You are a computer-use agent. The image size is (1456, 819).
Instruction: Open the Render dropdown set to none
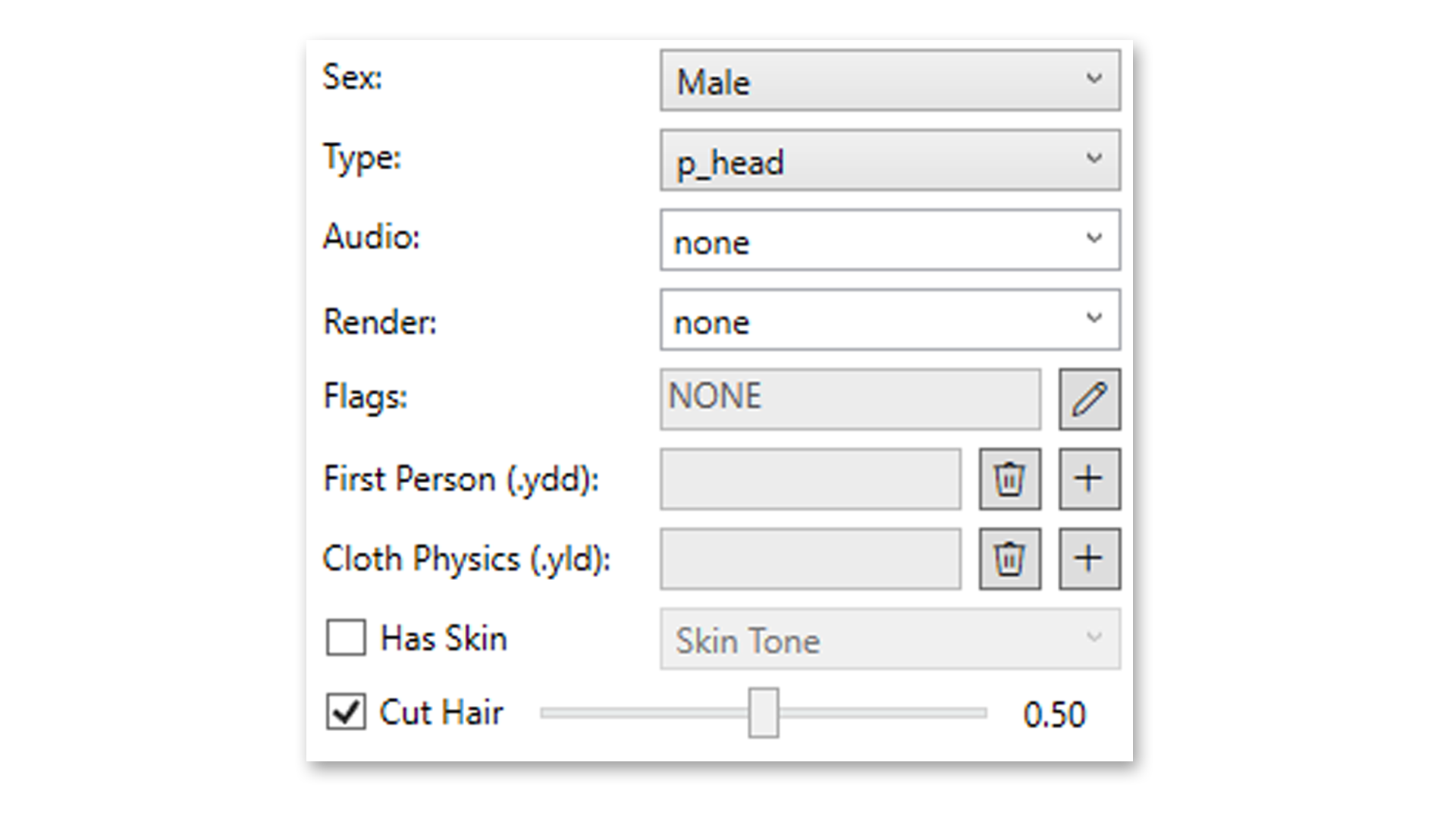[889, 320]
